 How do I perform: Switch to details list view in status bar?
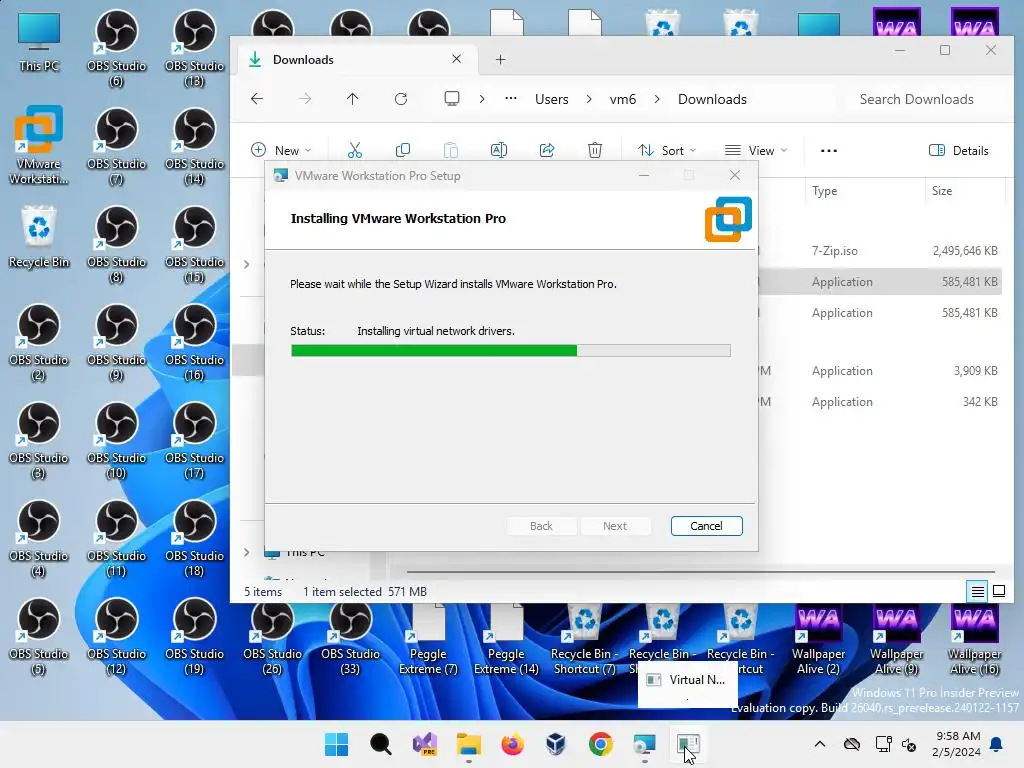pyautogui.click(x=978, y=592)
